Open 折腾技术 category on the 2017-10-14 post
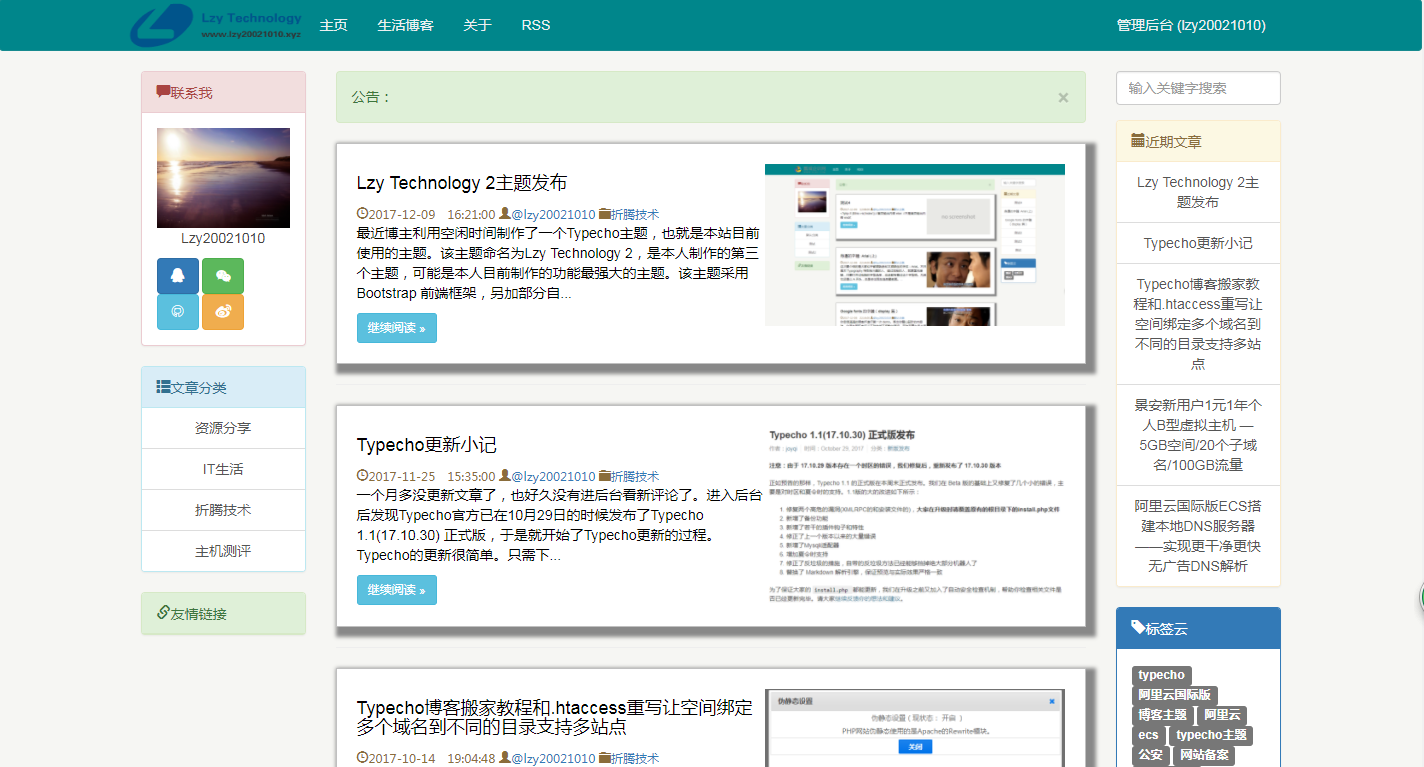Viewport: 1424px width, 767px height. pos(635,758)
